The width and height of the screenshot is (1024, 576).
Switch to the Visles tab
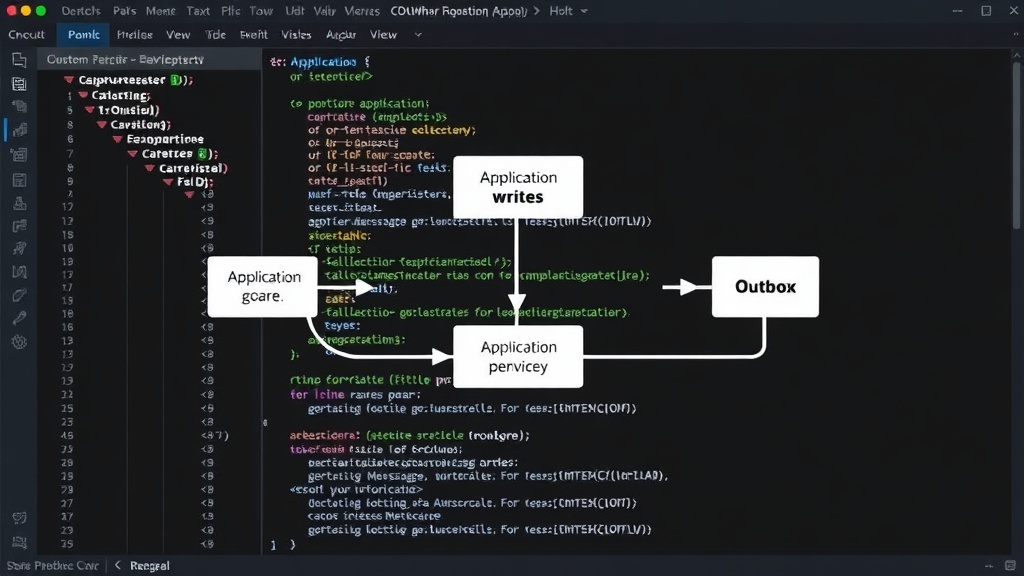(x=296, y=35)
